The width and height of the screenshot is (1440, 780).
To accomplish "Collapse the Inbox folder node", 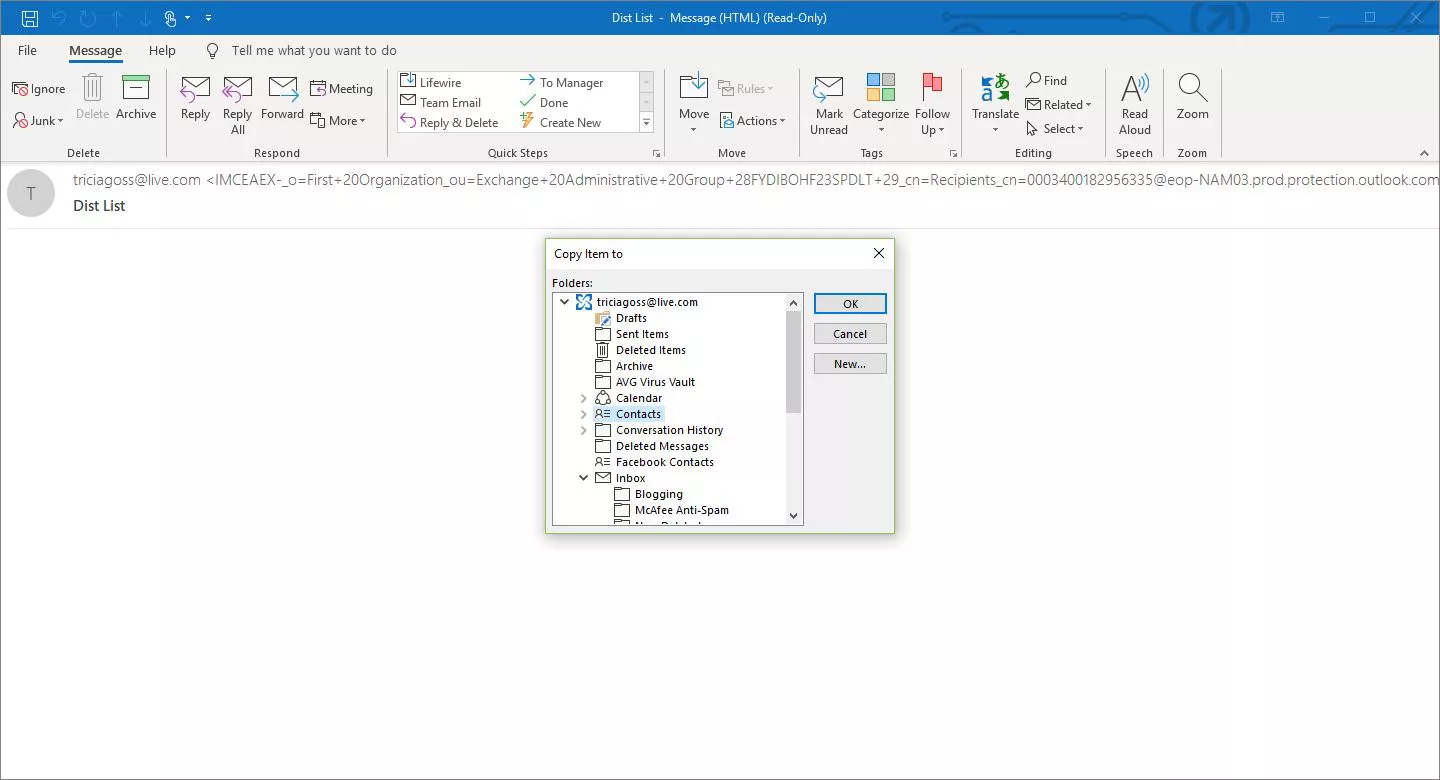I will point(584,478).
